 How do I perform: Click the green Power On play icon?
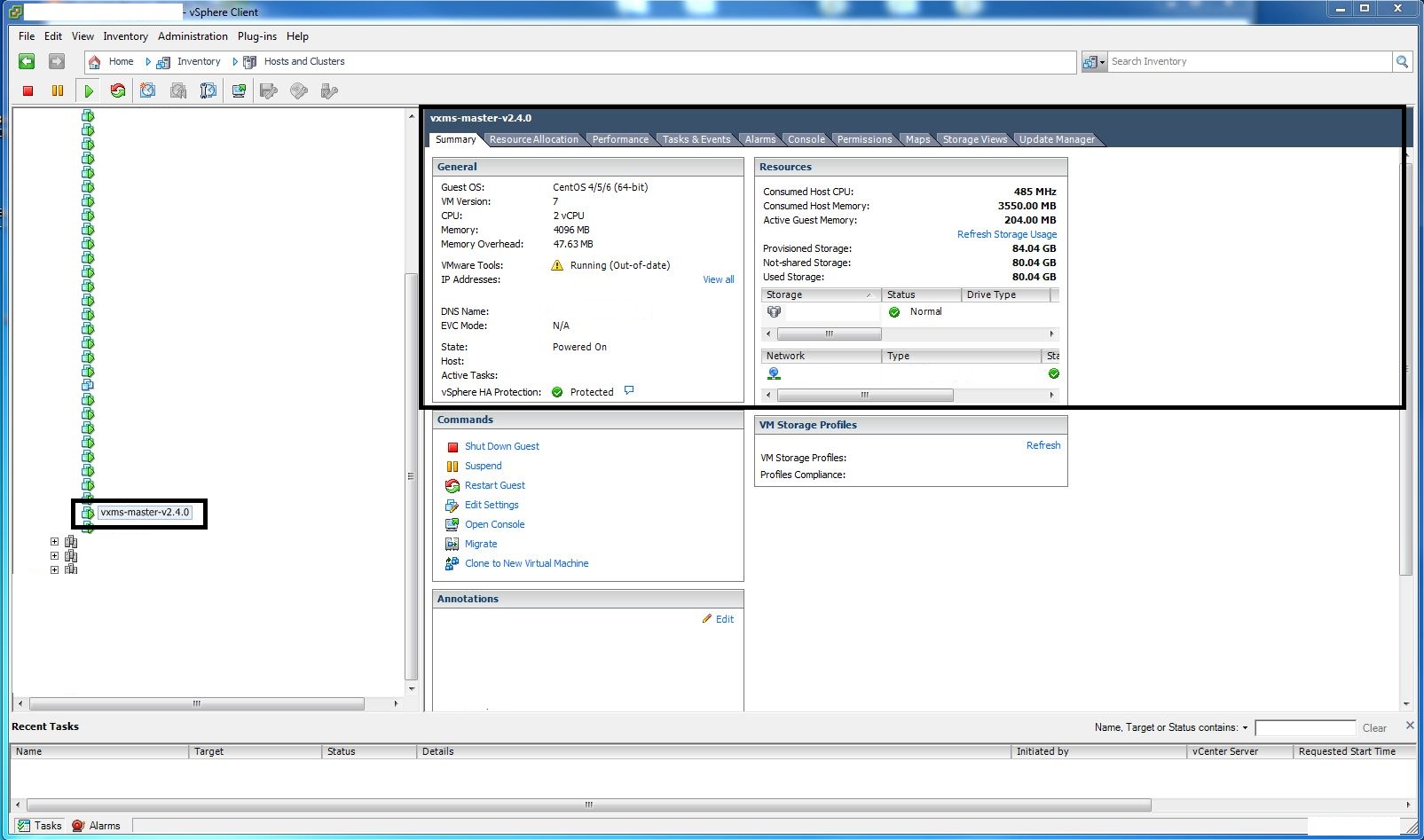(x=89, y=90)
